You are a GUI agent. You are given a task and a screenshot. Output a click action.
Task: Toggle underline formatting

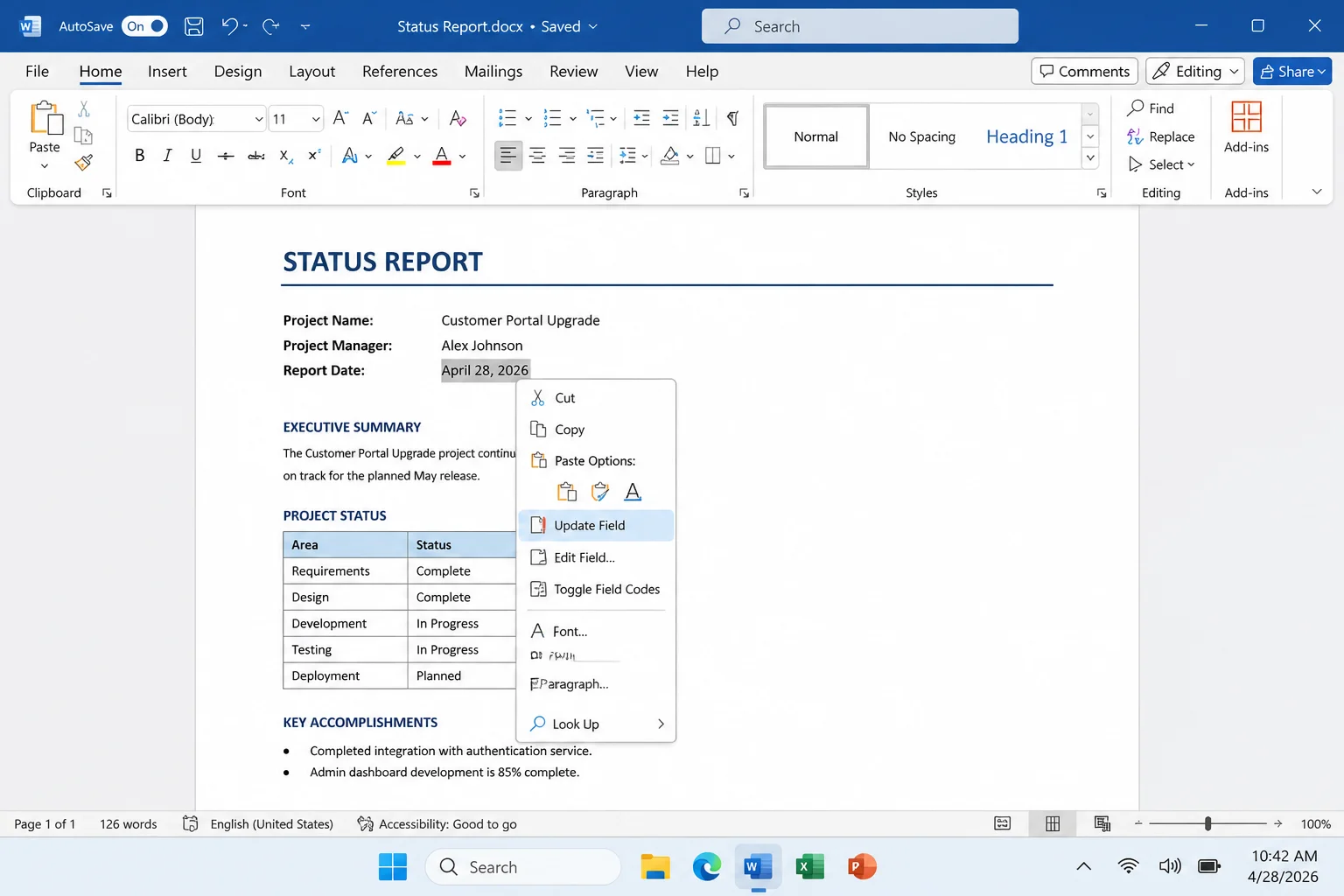196,156
